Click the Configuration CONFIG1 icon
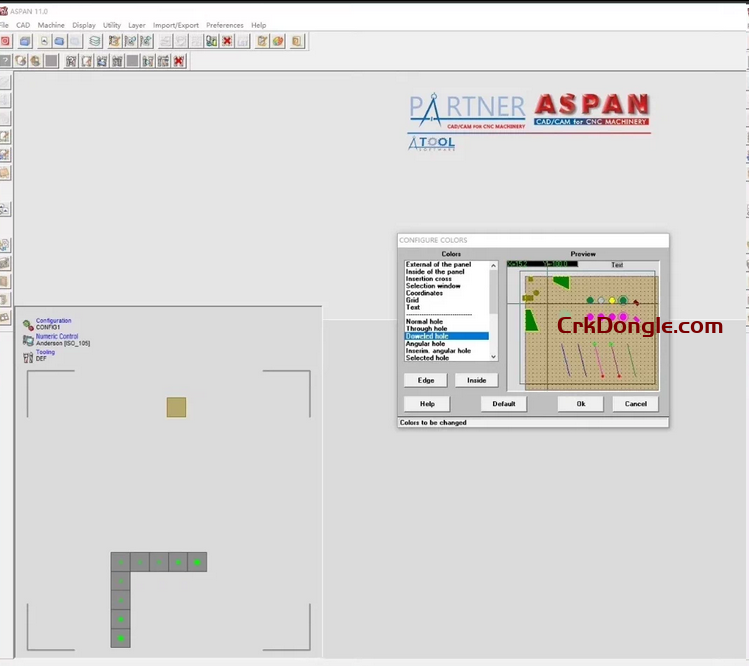 pos(28,325)
